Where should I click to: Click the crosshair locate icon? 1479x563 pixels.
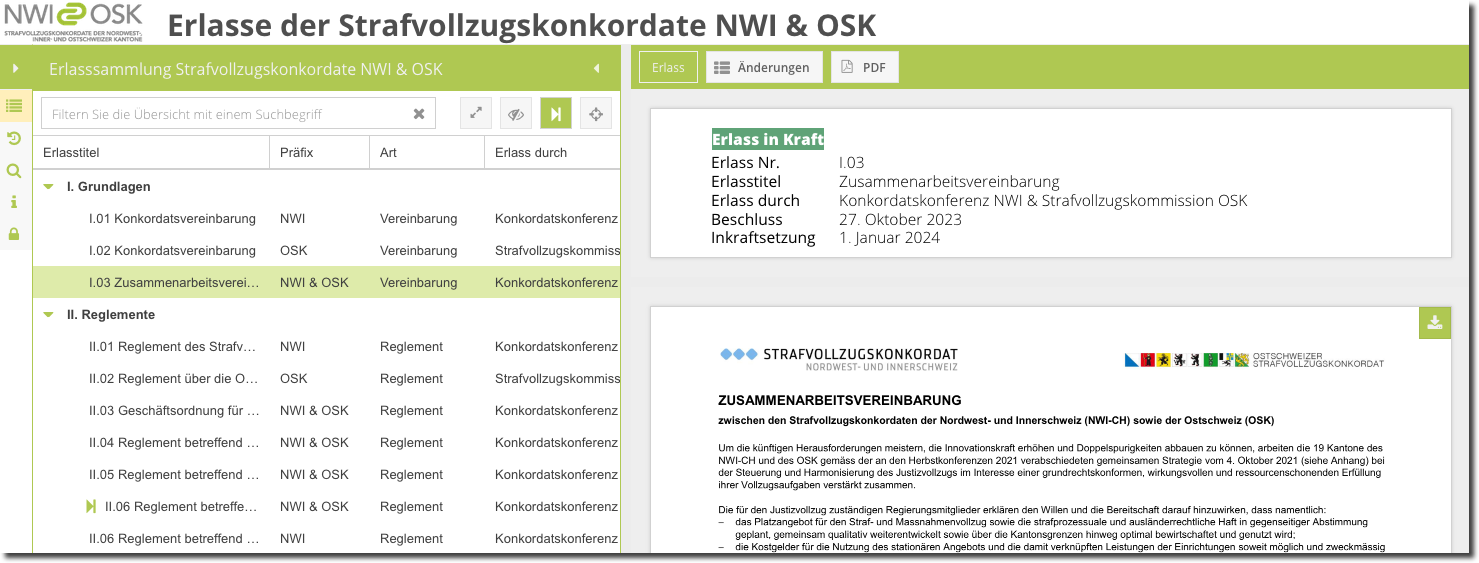596,114
